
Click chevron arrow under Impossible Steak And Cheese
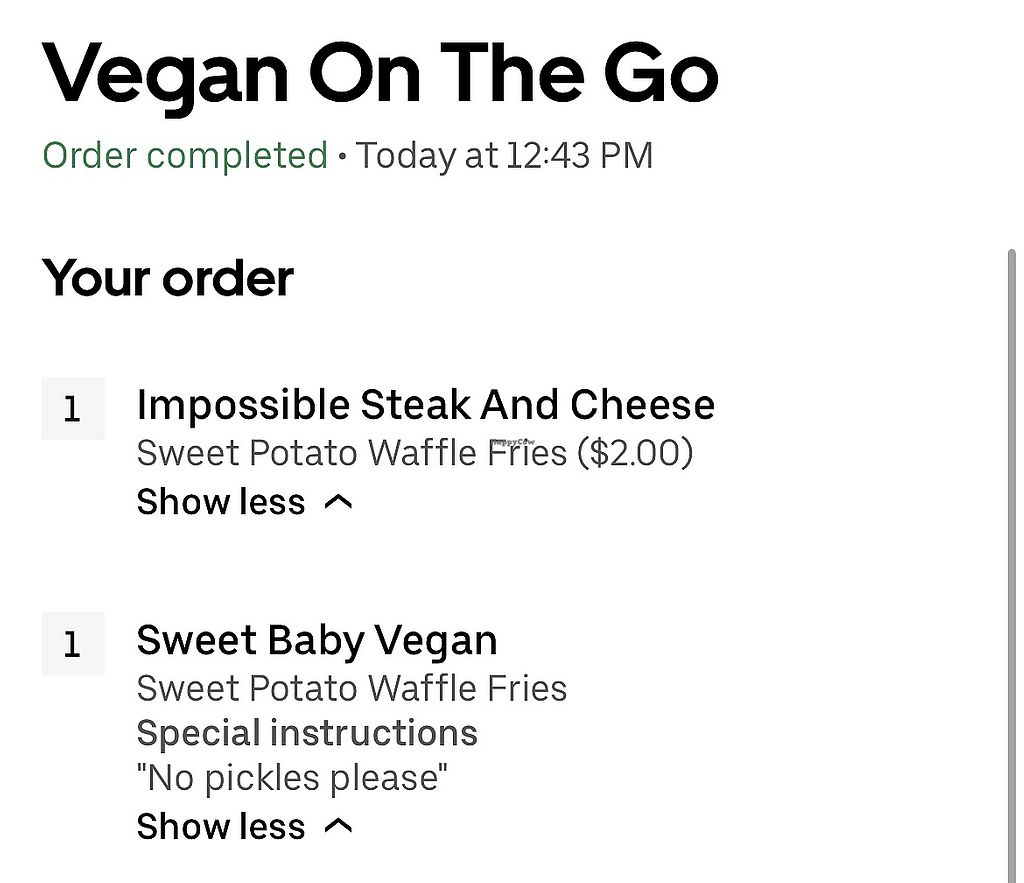(339, 502)
